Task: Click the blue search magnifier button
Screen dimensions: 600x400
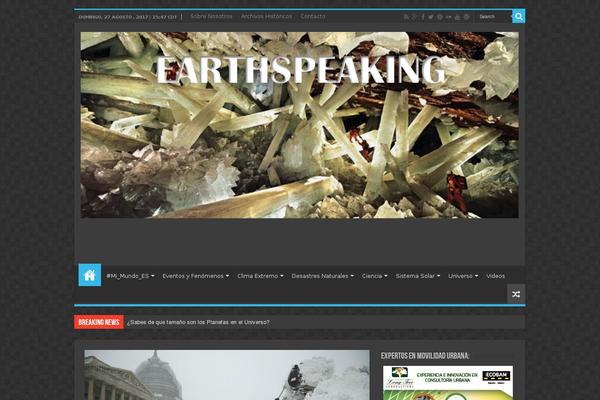Action: [x=518, y=16]
